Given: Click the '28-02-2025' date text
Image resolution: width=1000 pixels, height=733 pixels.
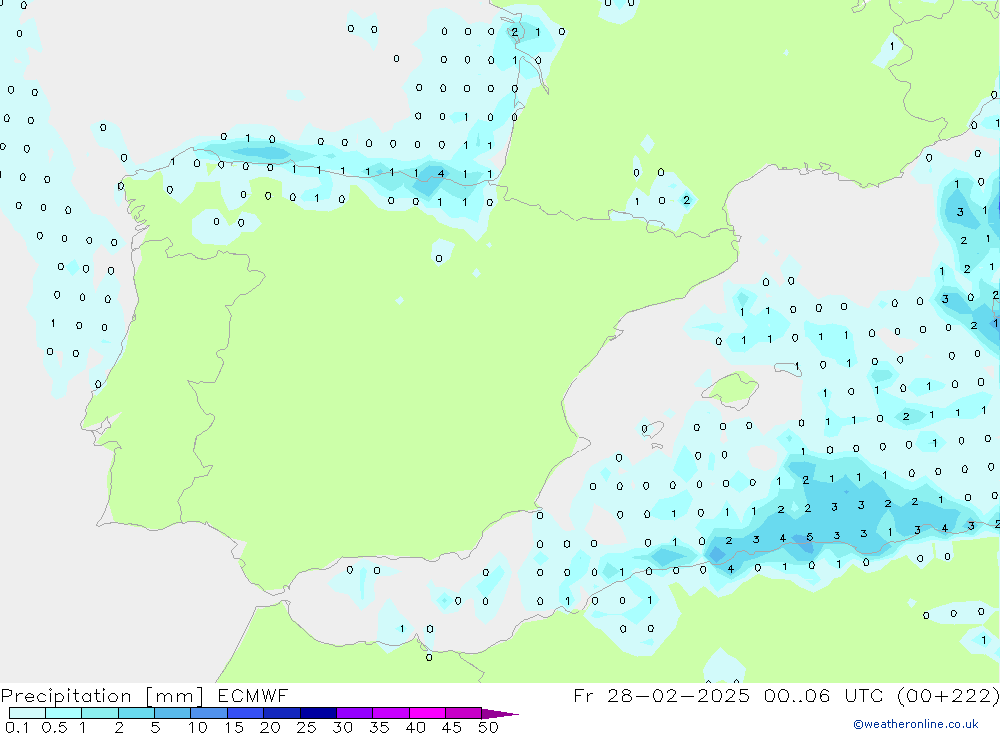Looking at the screenshot, I should (x=678, y=695).
